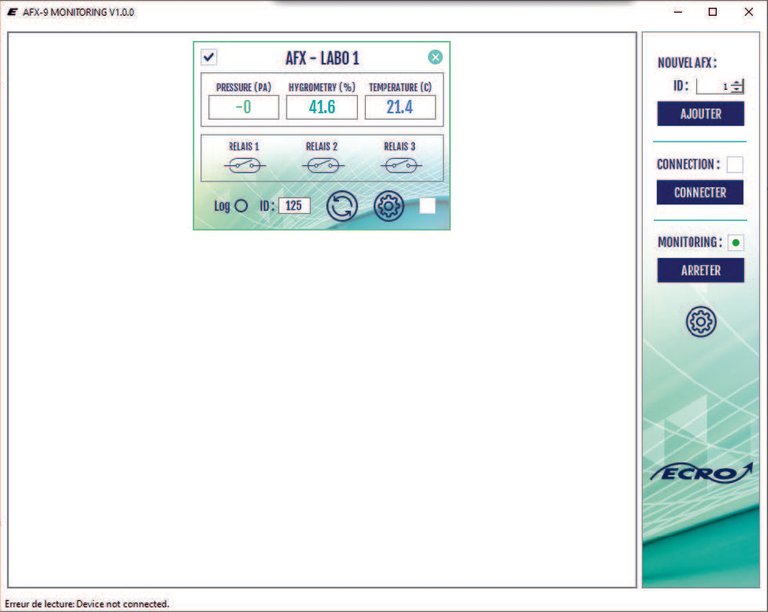Click the NOUVEL AFX label
The width and height of the screenshot is (768, 612).
pyautogui.click(x=687, y=63)
